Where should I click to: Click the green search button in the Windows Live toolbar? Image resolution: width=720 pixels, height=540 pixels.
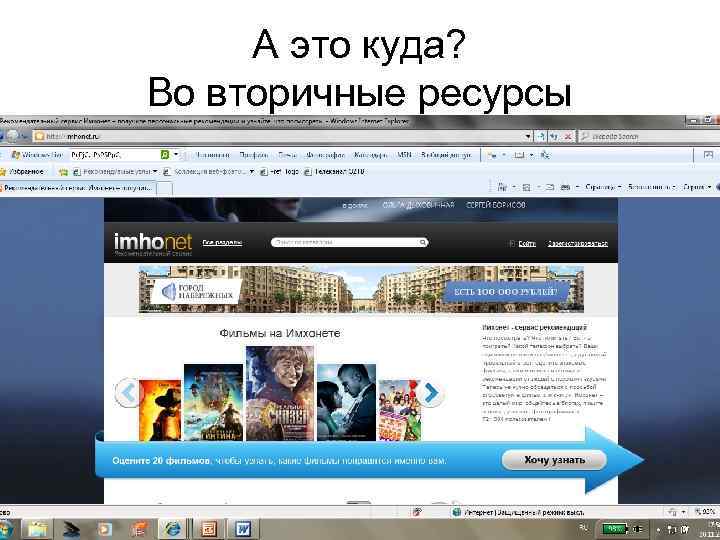coord(165,155)
